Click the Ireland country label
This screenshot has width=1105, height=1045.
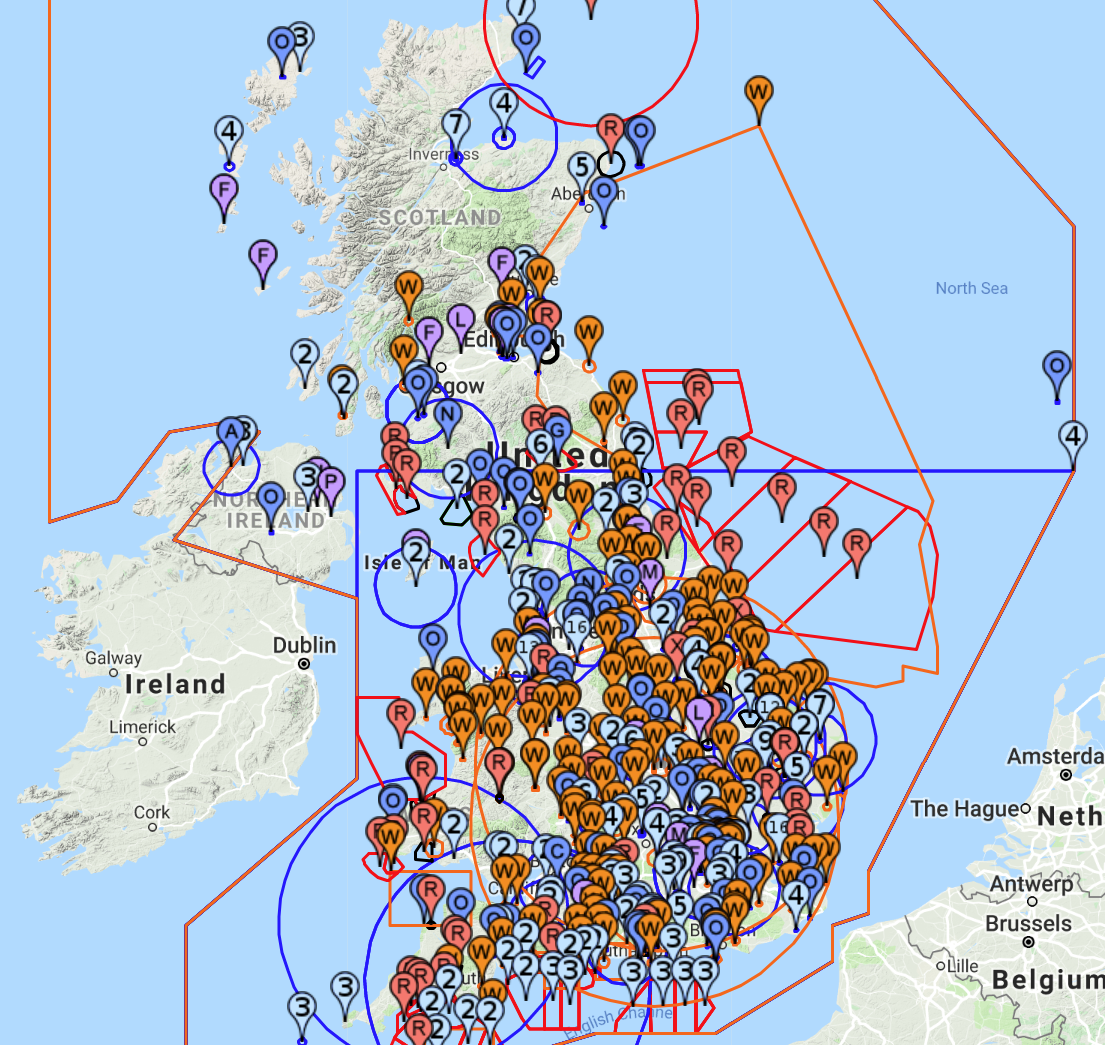(x=175, y=684)
